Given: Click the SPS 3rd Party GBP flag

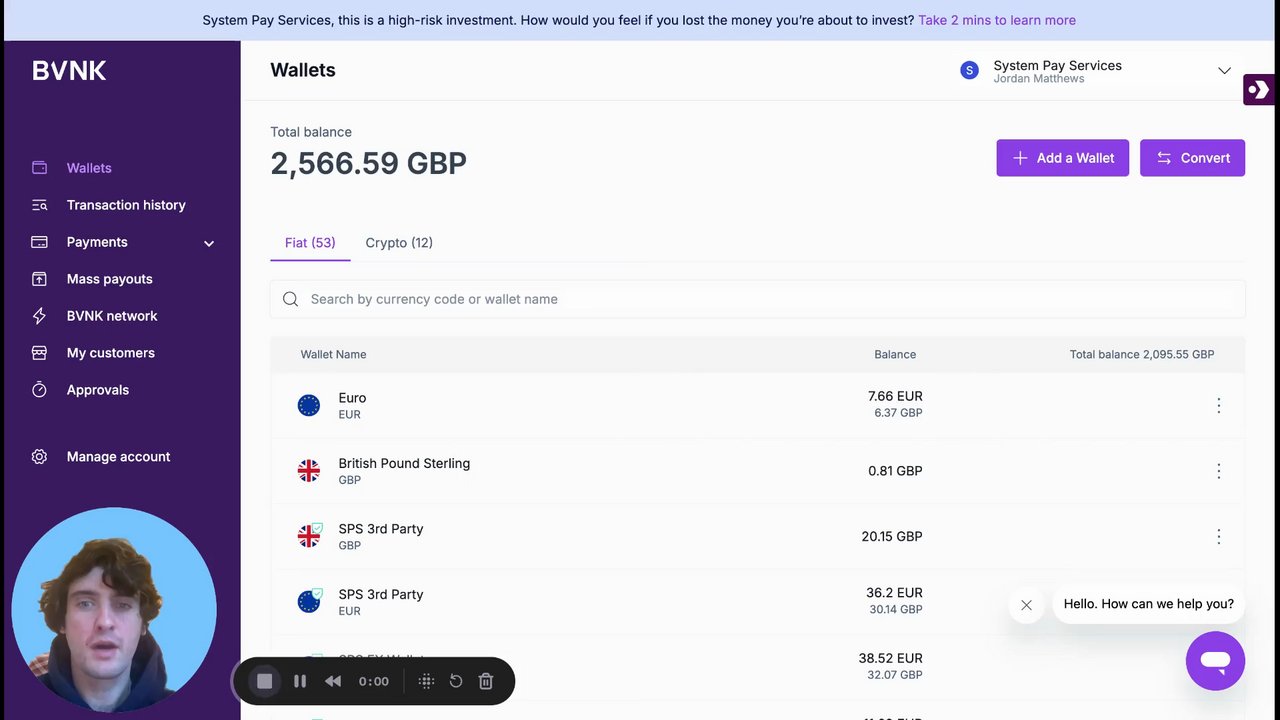Looking at the screenshot, I should pos(309,536).
